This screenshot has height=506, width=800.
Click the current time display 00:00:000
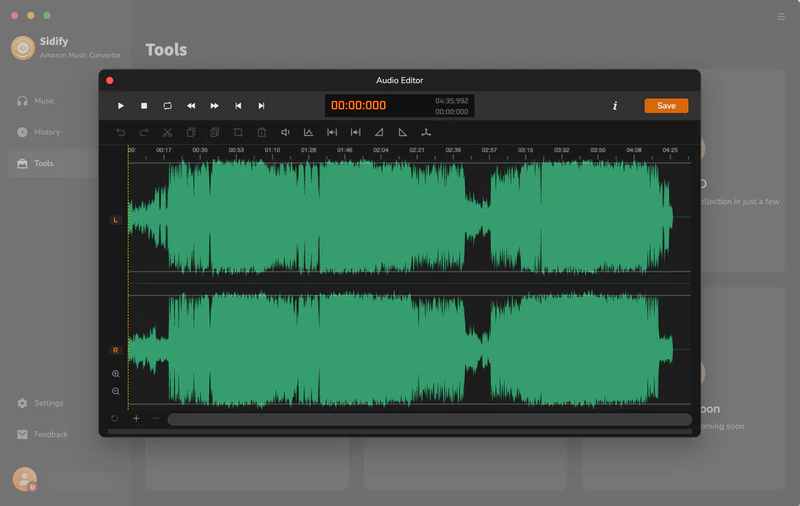click(359, 106)
